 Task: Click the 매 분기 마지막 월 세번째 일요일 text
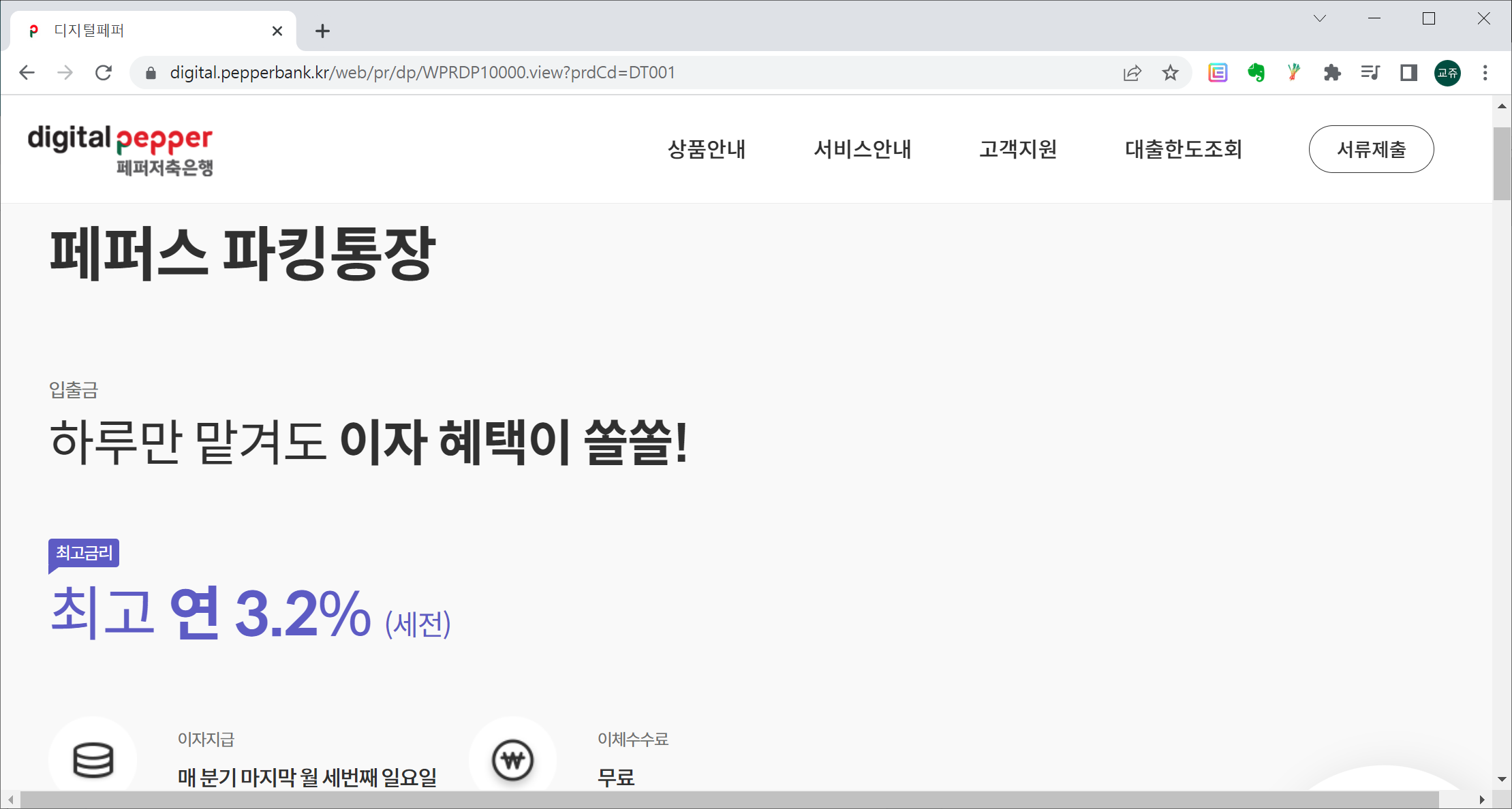[307, 777]
